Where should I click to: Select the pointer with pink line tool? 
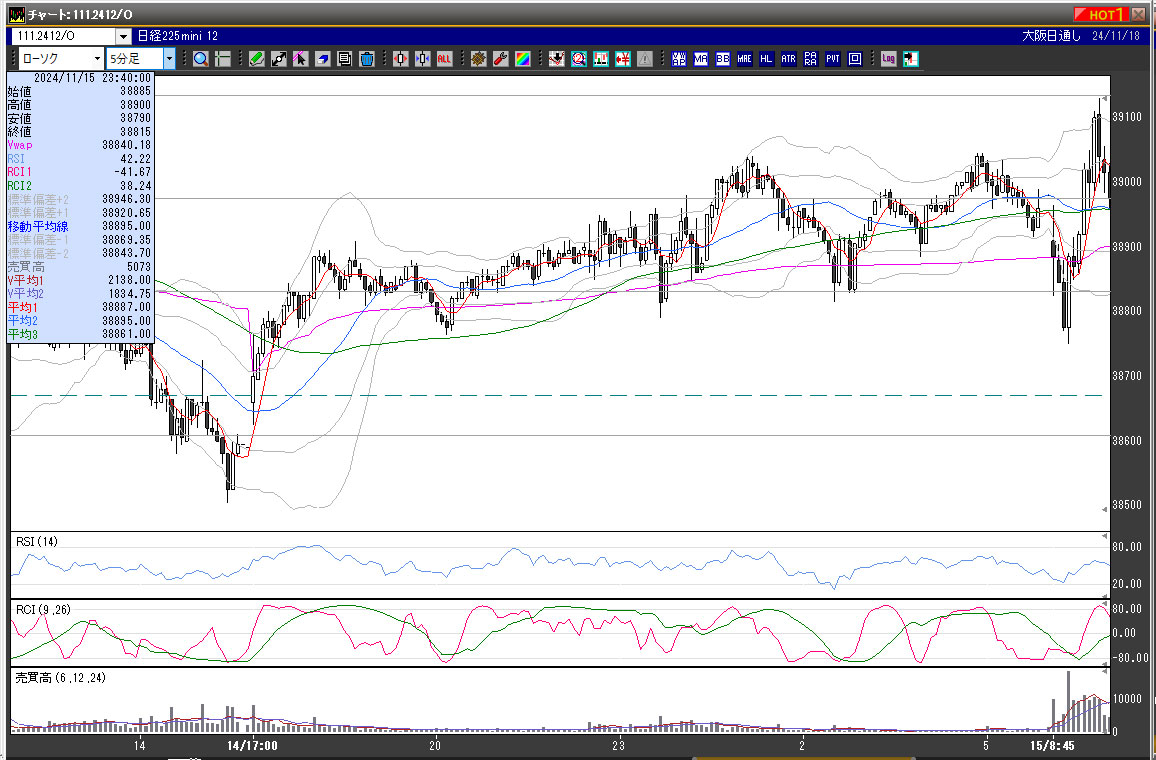point(300,59)
